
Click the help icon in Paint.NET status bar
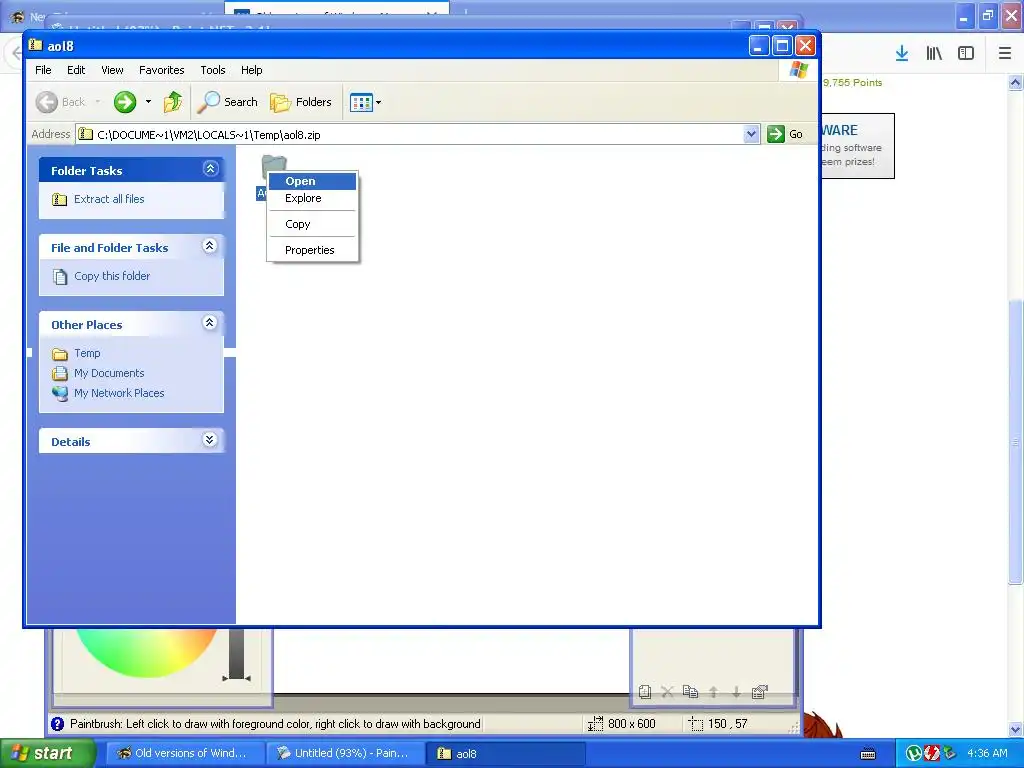click(57, 724)
